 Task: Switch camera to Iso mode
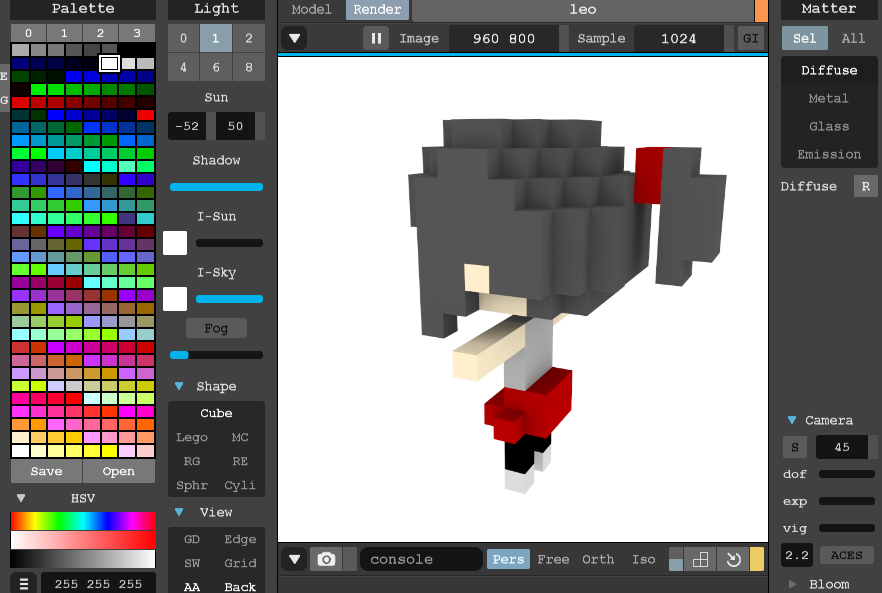pos(644,559)
